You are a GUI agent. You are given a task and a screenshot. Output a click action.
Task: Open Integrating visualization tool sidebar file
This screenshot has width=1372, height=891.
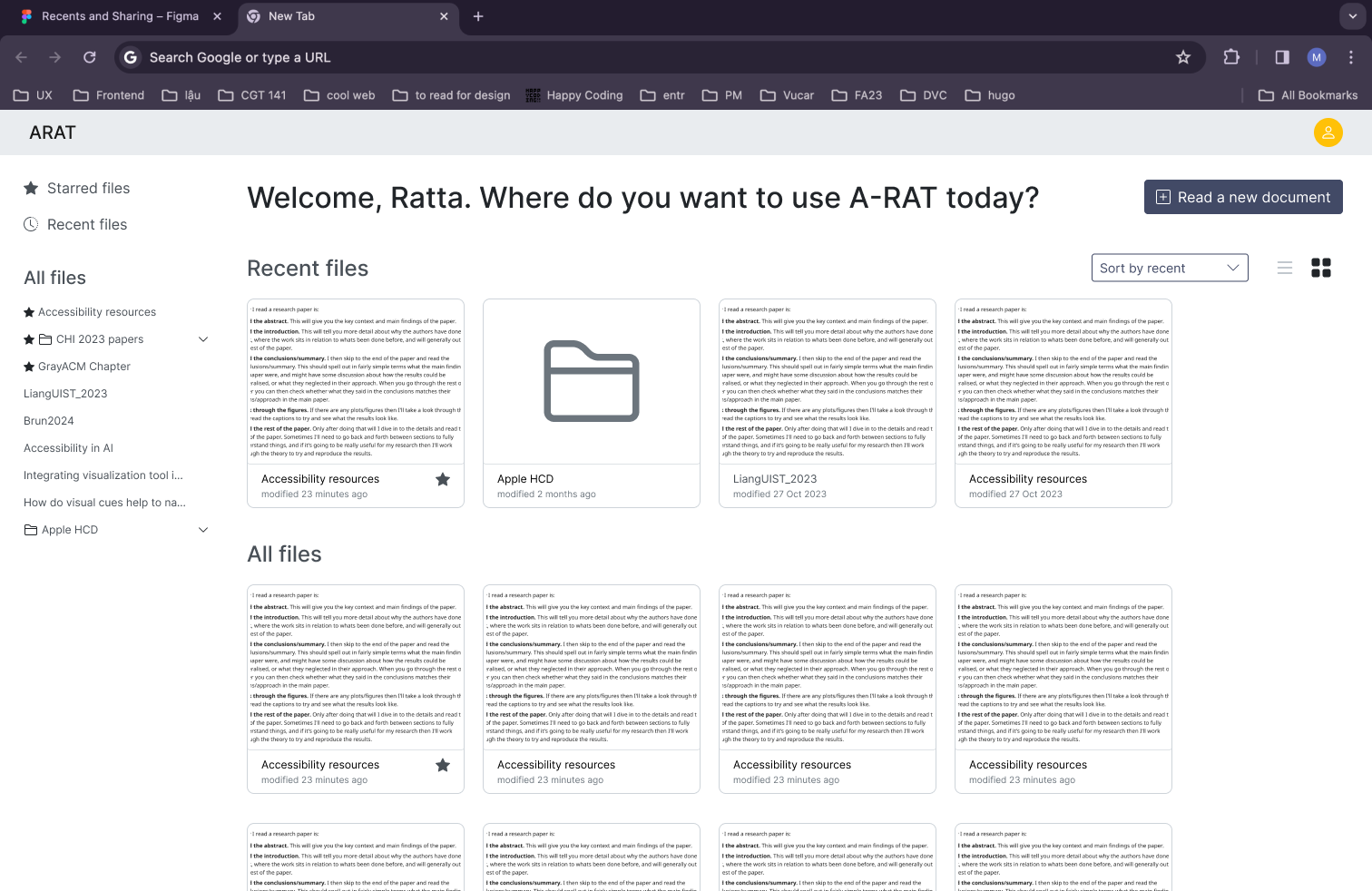point(103,475)
